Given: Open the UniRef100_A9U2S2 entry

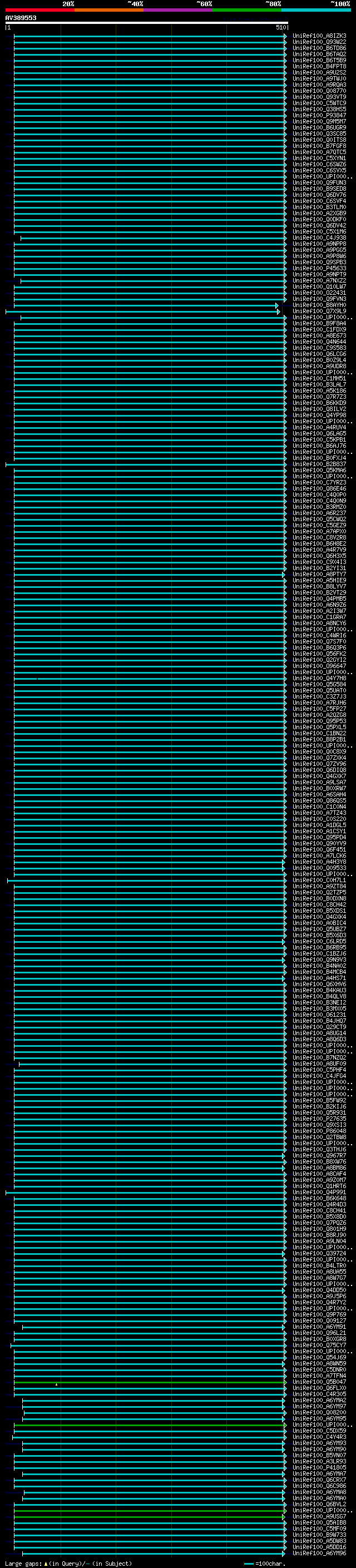Looking at the screenshot, I should tap(319, 73).
